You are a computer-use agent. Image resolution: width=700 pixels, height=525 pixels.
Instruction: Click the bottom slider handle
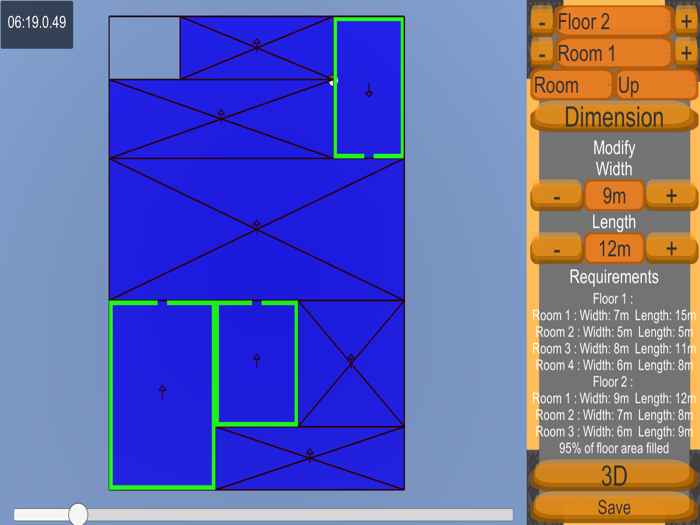point(78,514)
